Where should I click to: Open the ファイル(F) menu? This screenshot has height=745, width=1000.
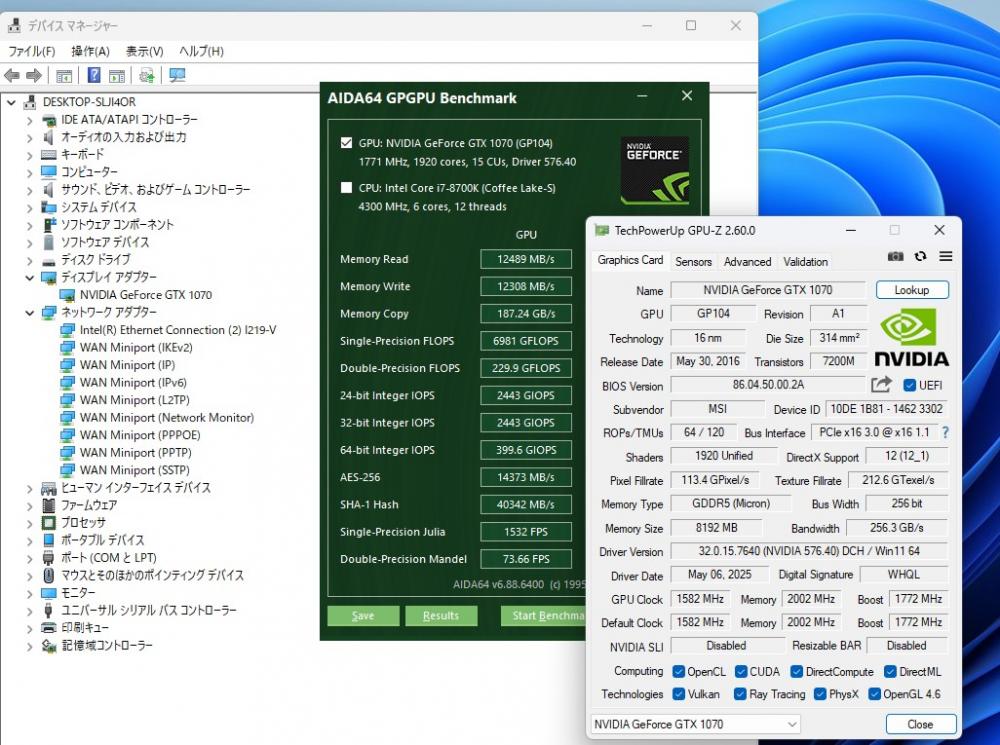point(31,51)
